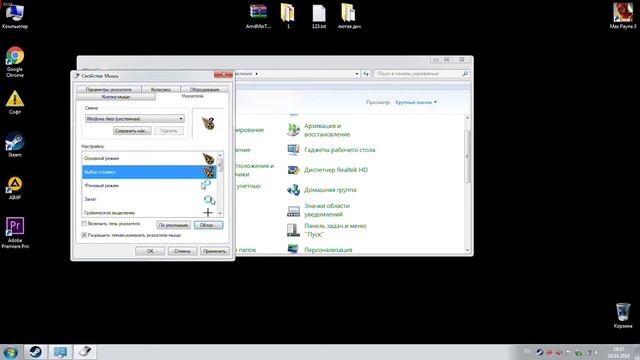640x360 pixels.
Task: Click the Control Panel scroll-down arrow
Action: 468,250
